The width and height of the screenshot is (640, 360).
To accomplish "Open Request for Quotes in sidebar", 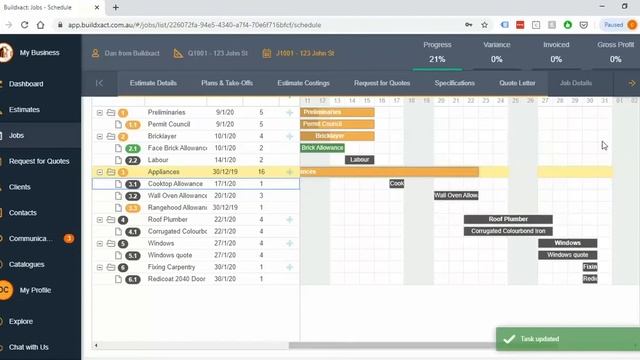I will (x=40, y=161).
